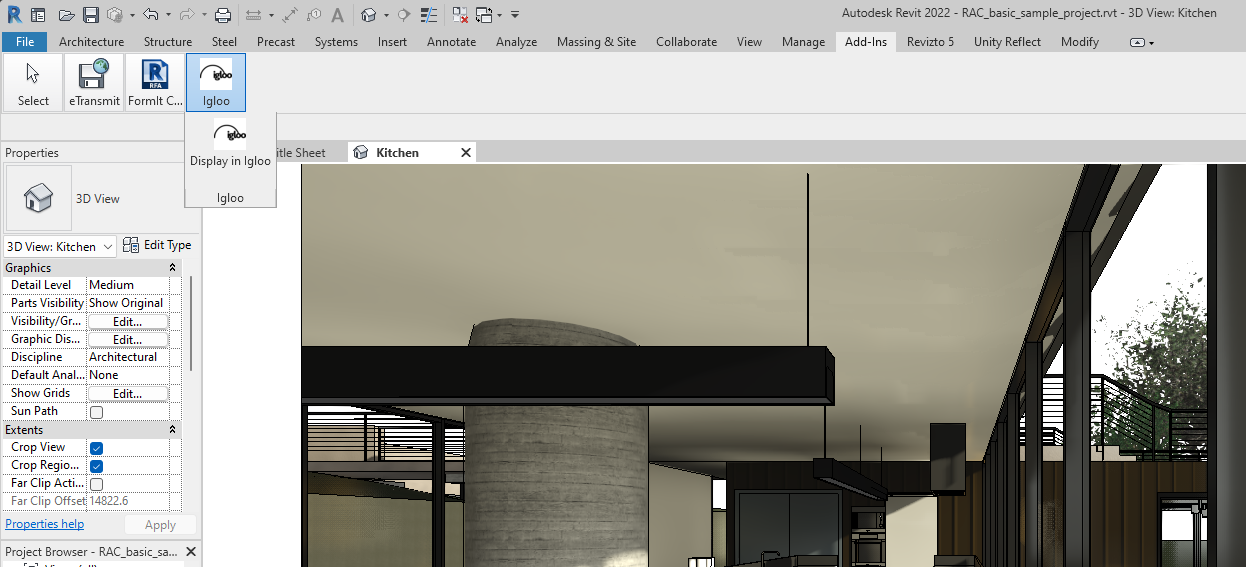Select the Modify arrow tool
The height and width of the screenshot is (567, 1246).
pyautogui.click(x=33, y=82)
